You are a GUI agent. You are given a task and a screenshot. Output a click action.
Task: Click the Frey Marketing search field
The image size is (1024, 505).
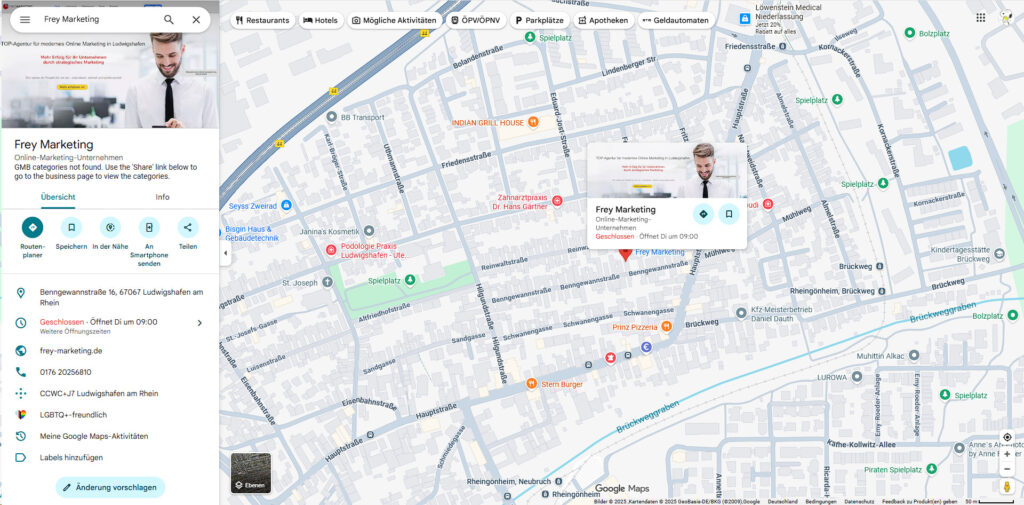tap(95, 19)
